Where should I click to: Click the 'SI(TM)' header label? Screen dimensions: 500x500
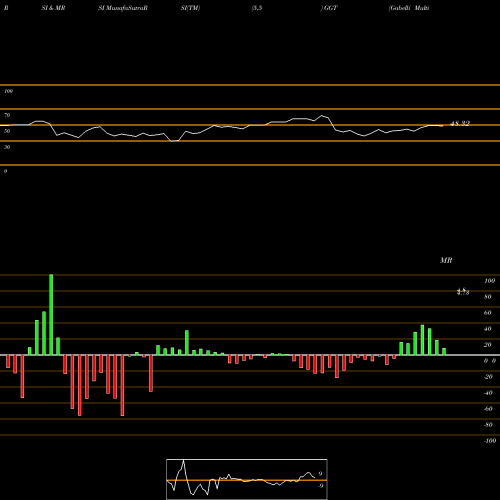[x=190, y=8]
